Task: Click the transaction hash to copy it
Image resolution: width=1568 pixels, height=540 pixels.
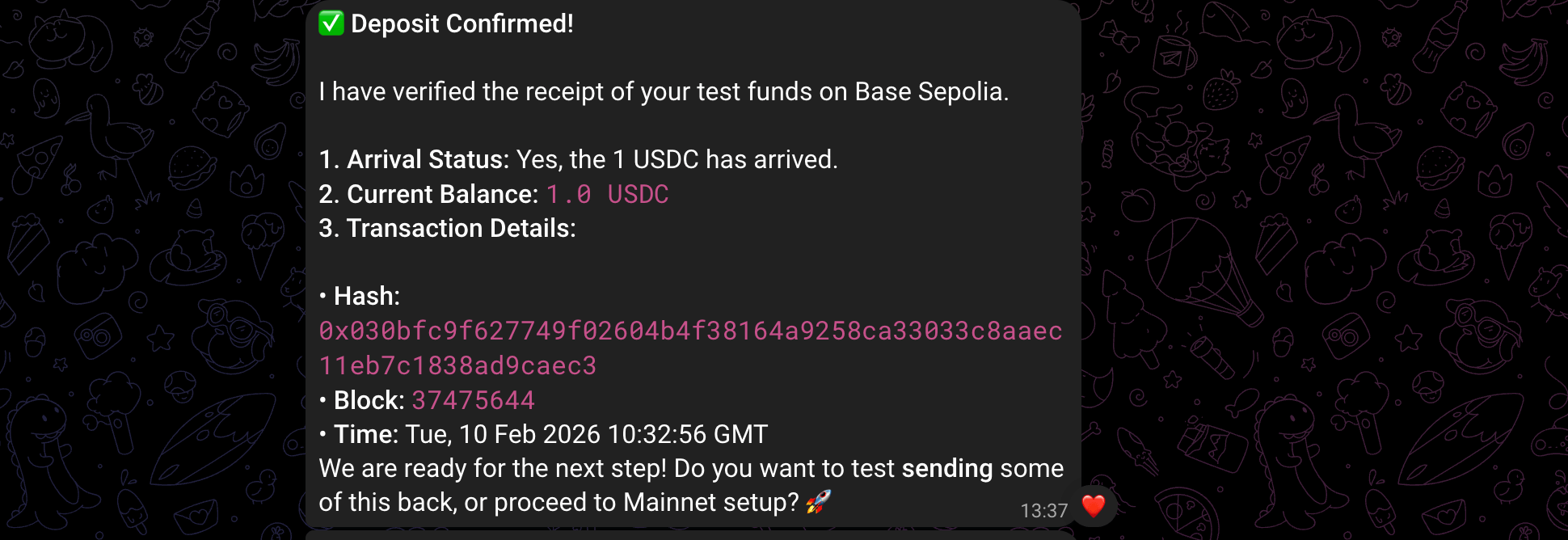Action: pyautogui.click(x=691, y=331)
